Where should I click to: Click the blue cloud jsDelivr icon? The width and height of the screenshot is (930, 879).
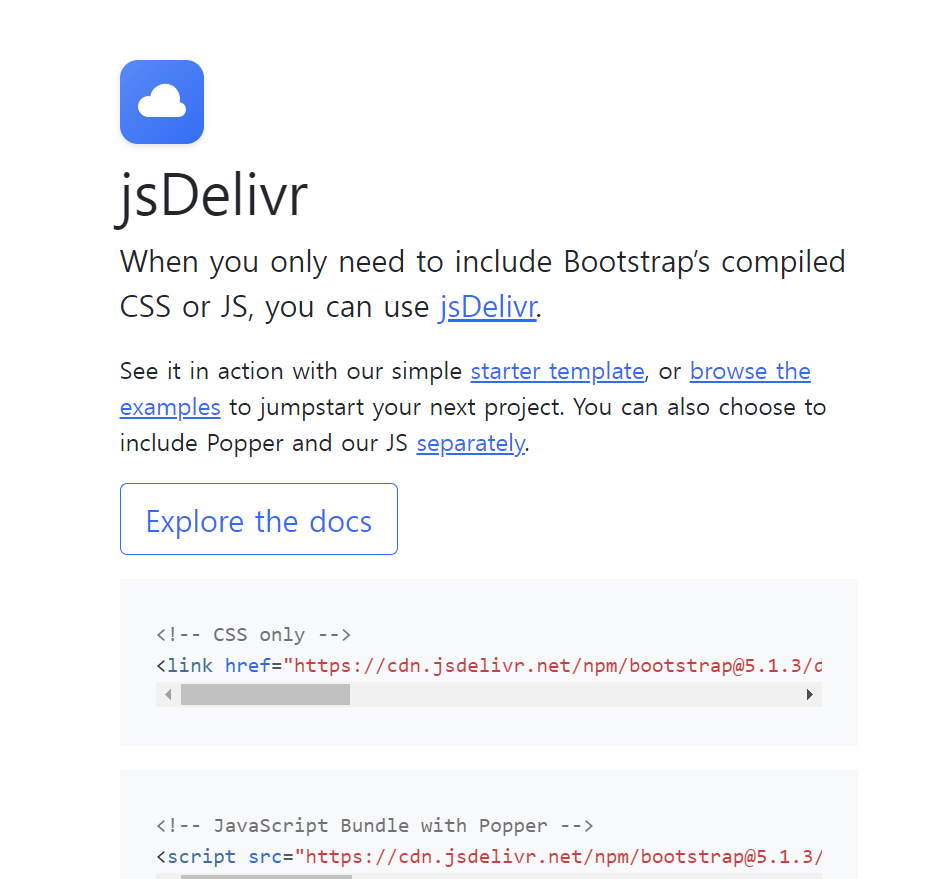click(162, 102)
